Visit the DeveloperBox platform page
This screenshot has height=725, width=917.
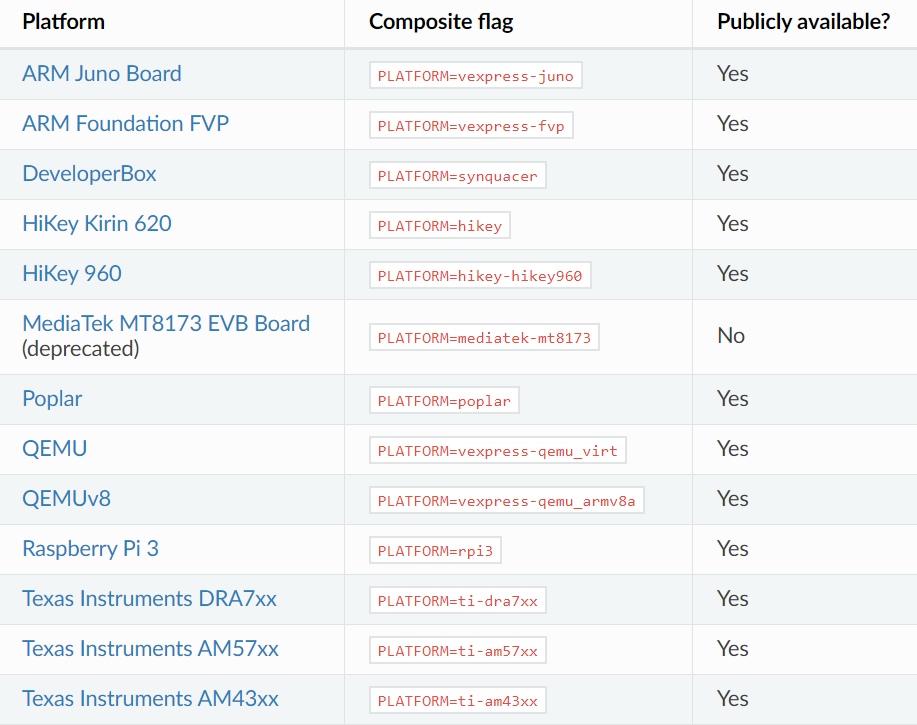tap(89, 173)
